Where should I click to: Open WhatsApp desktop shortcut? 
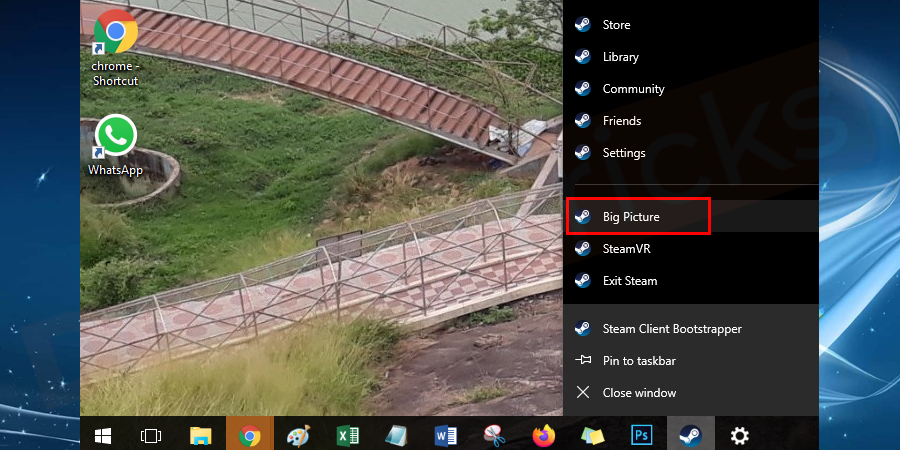coord(115,145)
